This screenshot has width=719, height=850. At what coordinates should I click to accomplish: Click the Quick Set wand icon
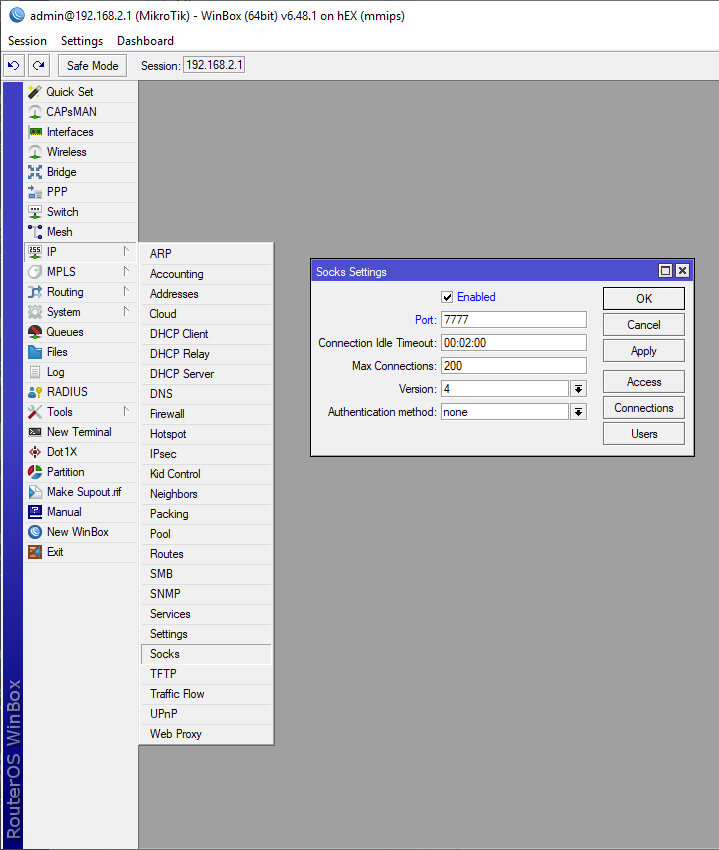coord(35,92)
